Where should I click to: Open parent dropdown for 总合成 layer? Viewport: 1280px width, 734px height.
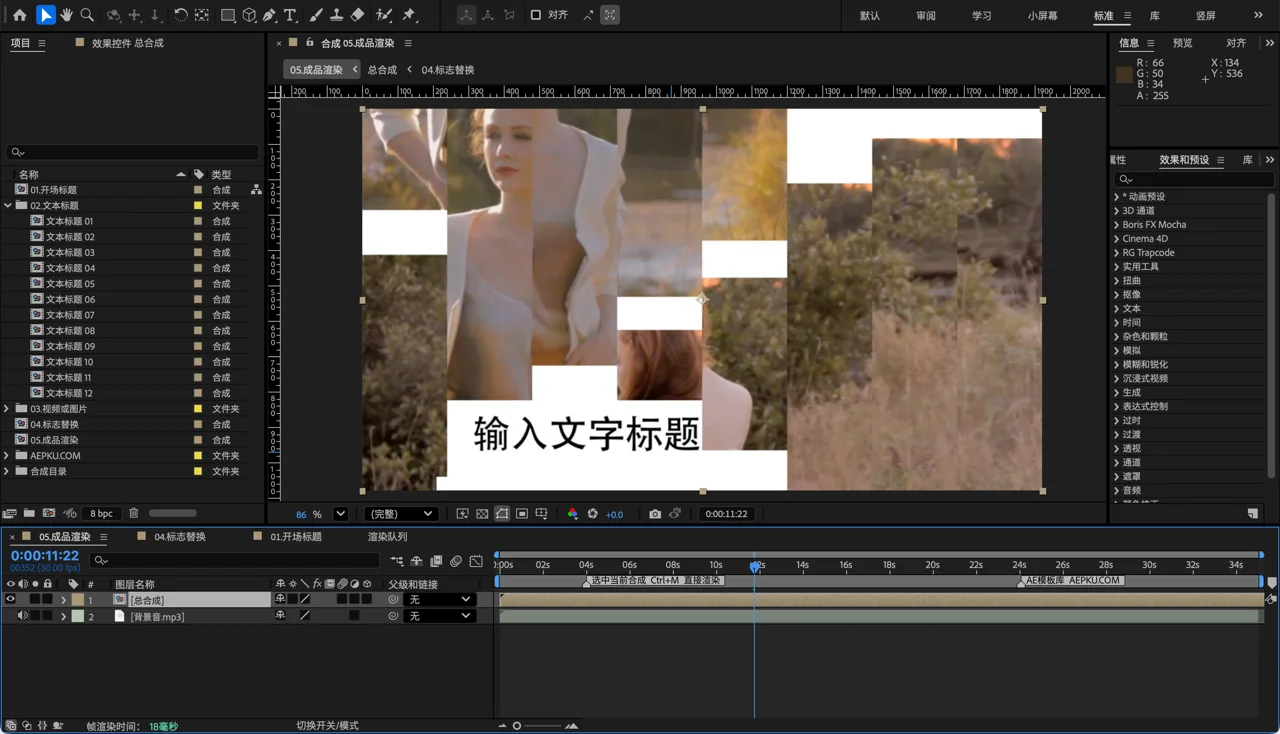(439, 600)
